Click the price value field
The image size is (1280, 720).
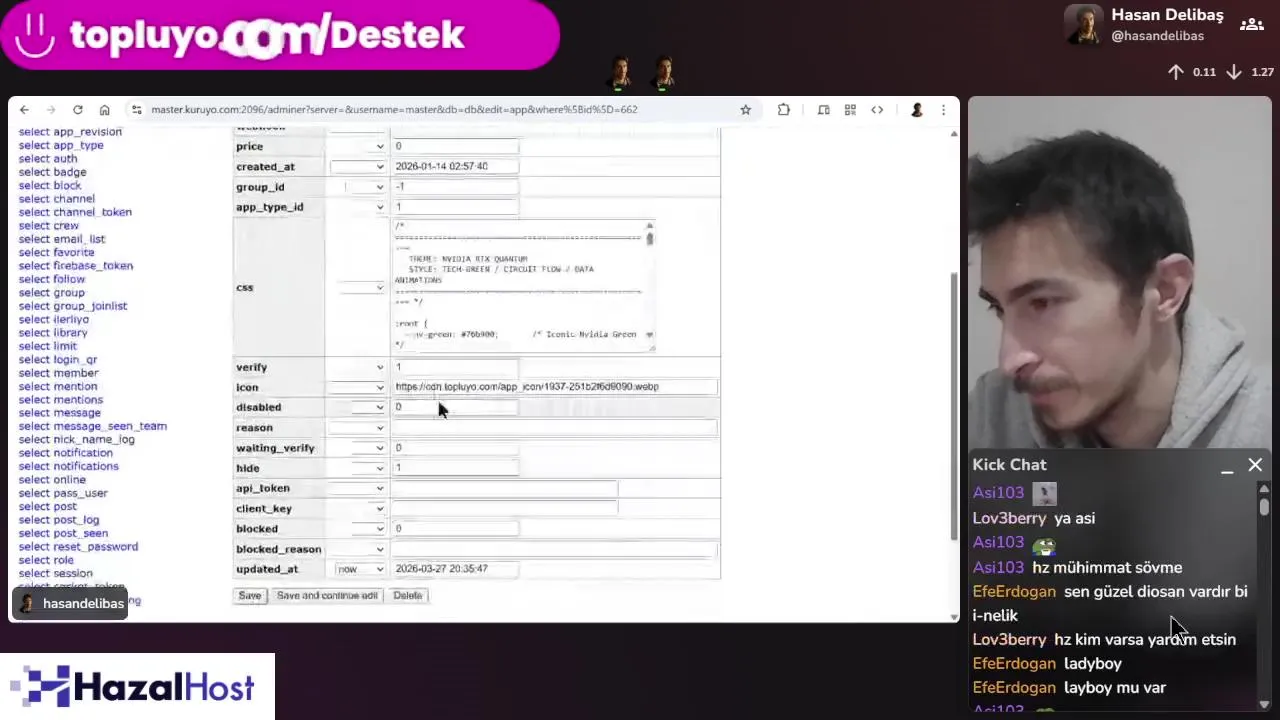(x=455, y=147)
